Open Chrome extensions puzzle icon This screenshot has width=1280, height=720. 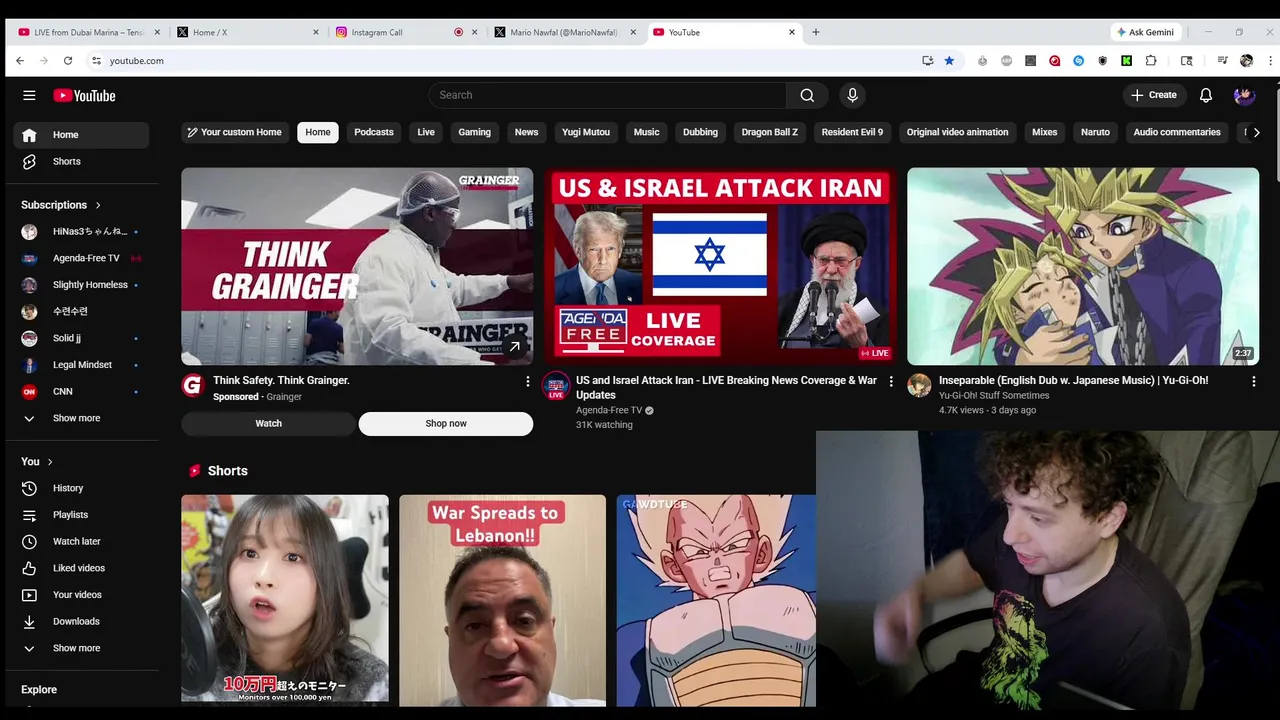coord(1151,61)
